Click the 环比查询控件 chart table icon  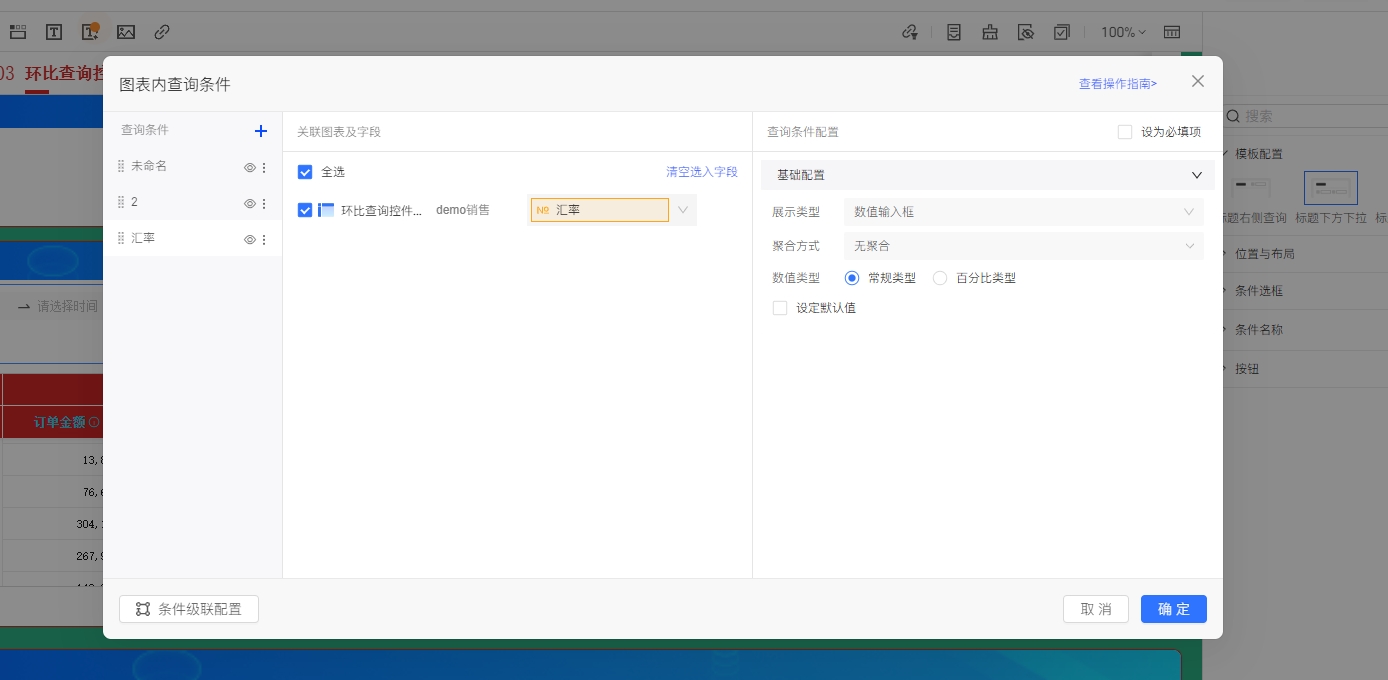[x=326, y=210]
